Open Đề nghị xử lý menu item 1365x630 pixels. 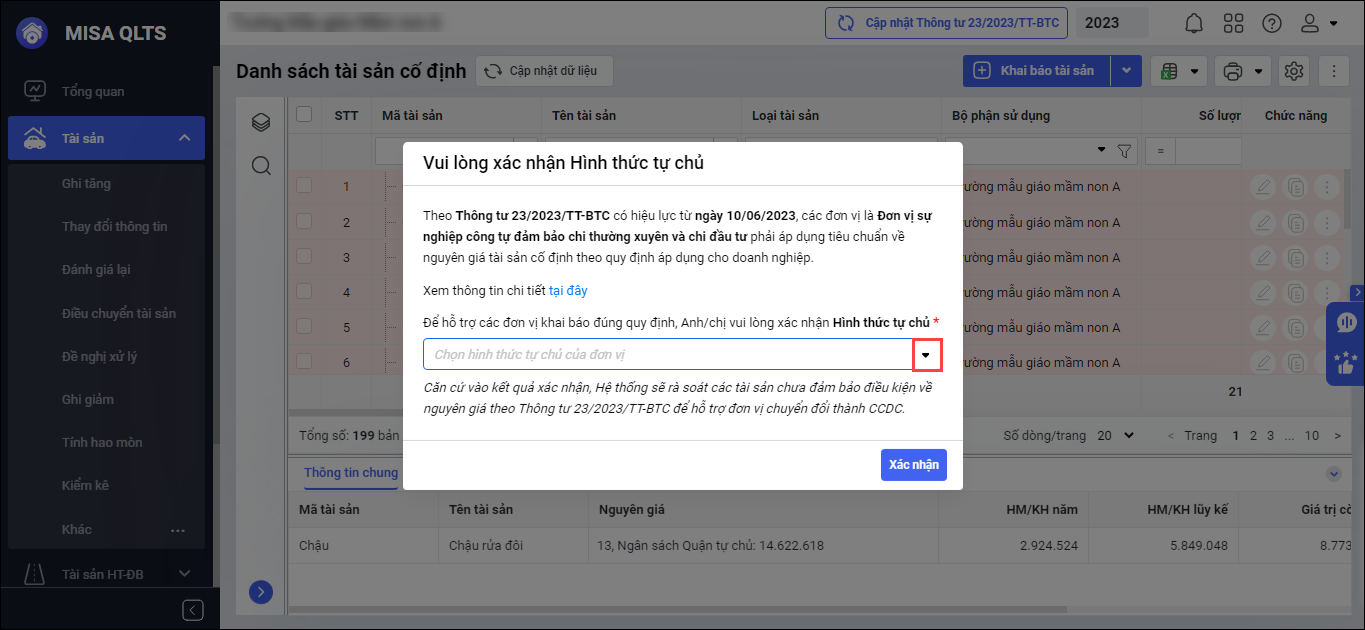point(100,356)
